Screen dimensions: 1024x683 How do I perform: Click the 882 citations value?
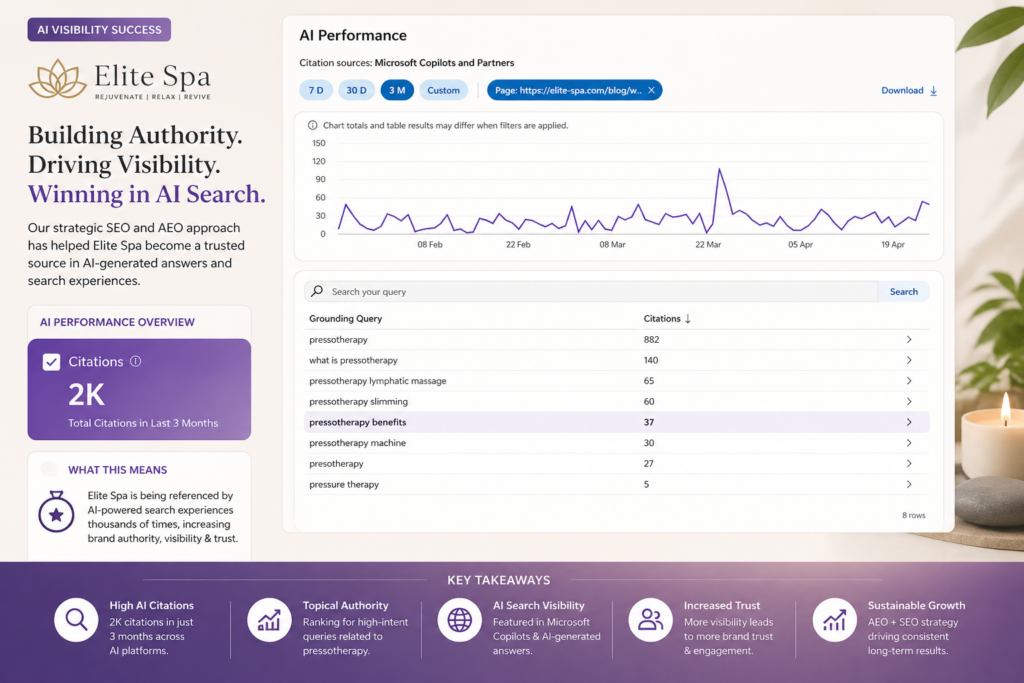(x=651, y=340)
